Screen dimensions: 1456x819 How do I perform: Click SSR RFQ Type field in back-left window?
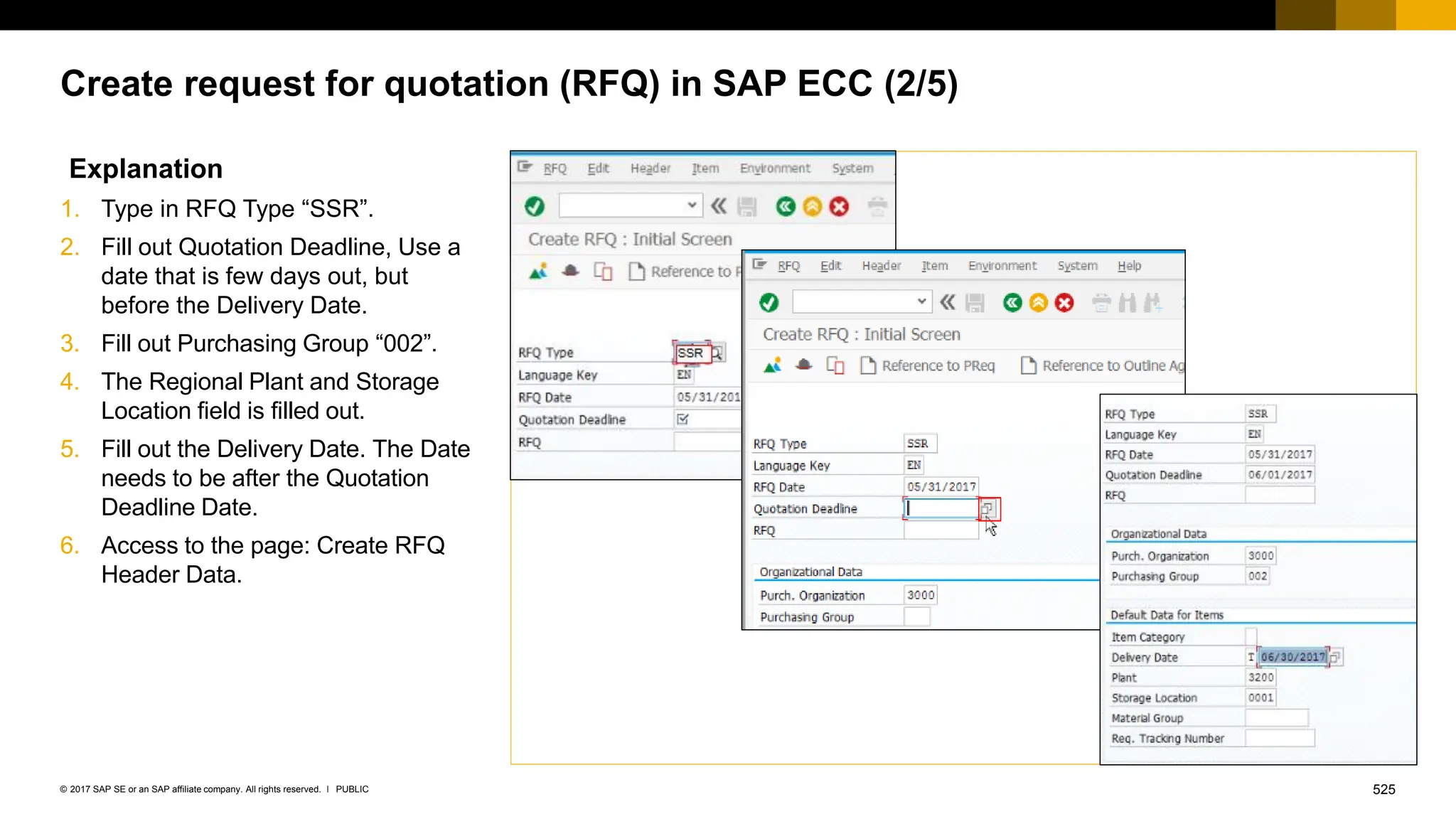tap(693, 353)
